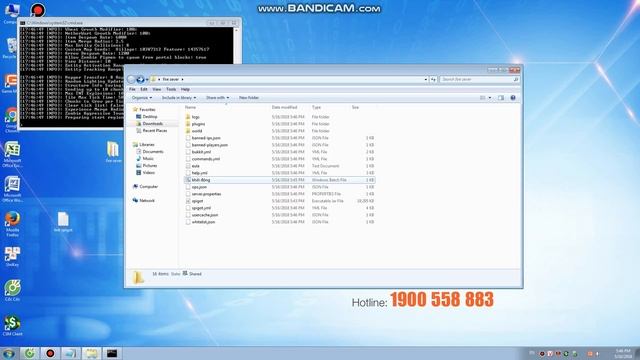Expand the address bar history dropdown
640x360 pixels.
tap(426, 79)
